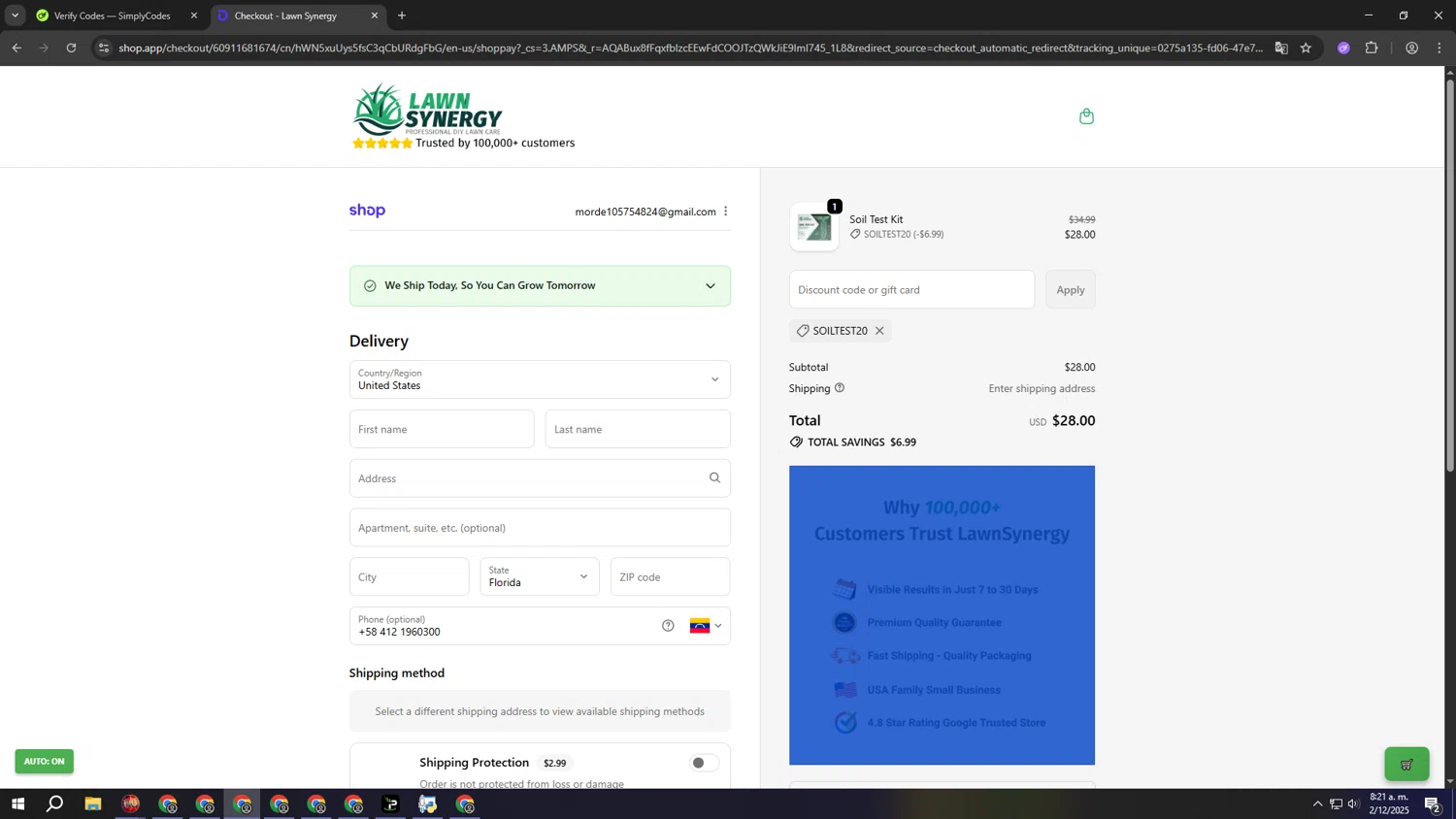Click the AUTO: ON toggle badge

click(x=44, y=762)
